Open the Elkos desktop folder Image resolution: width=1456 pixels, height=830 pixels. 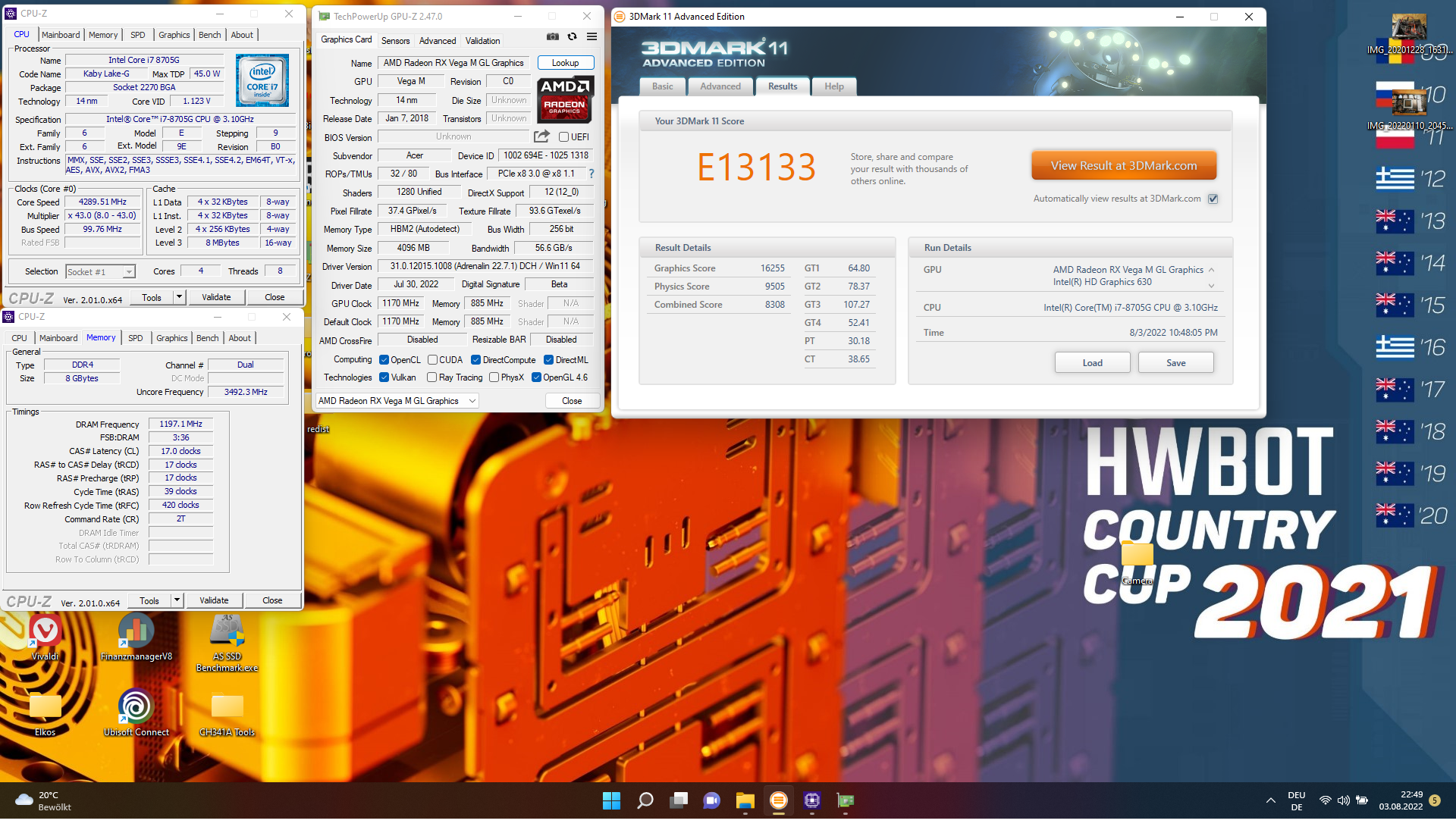tap(45, 713)
